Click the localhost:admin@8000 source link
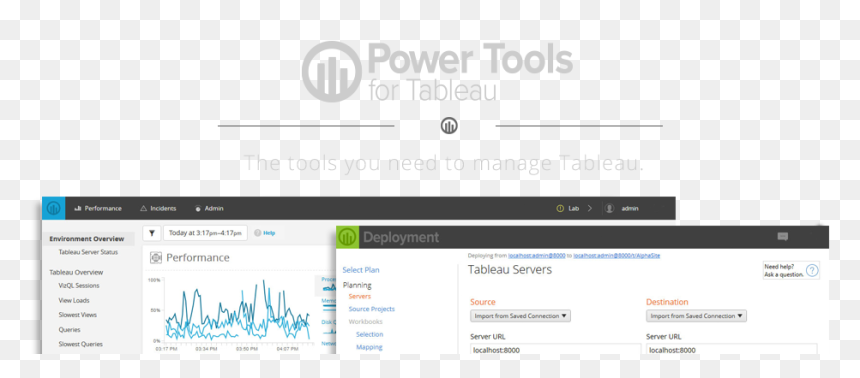 point(537,256)
